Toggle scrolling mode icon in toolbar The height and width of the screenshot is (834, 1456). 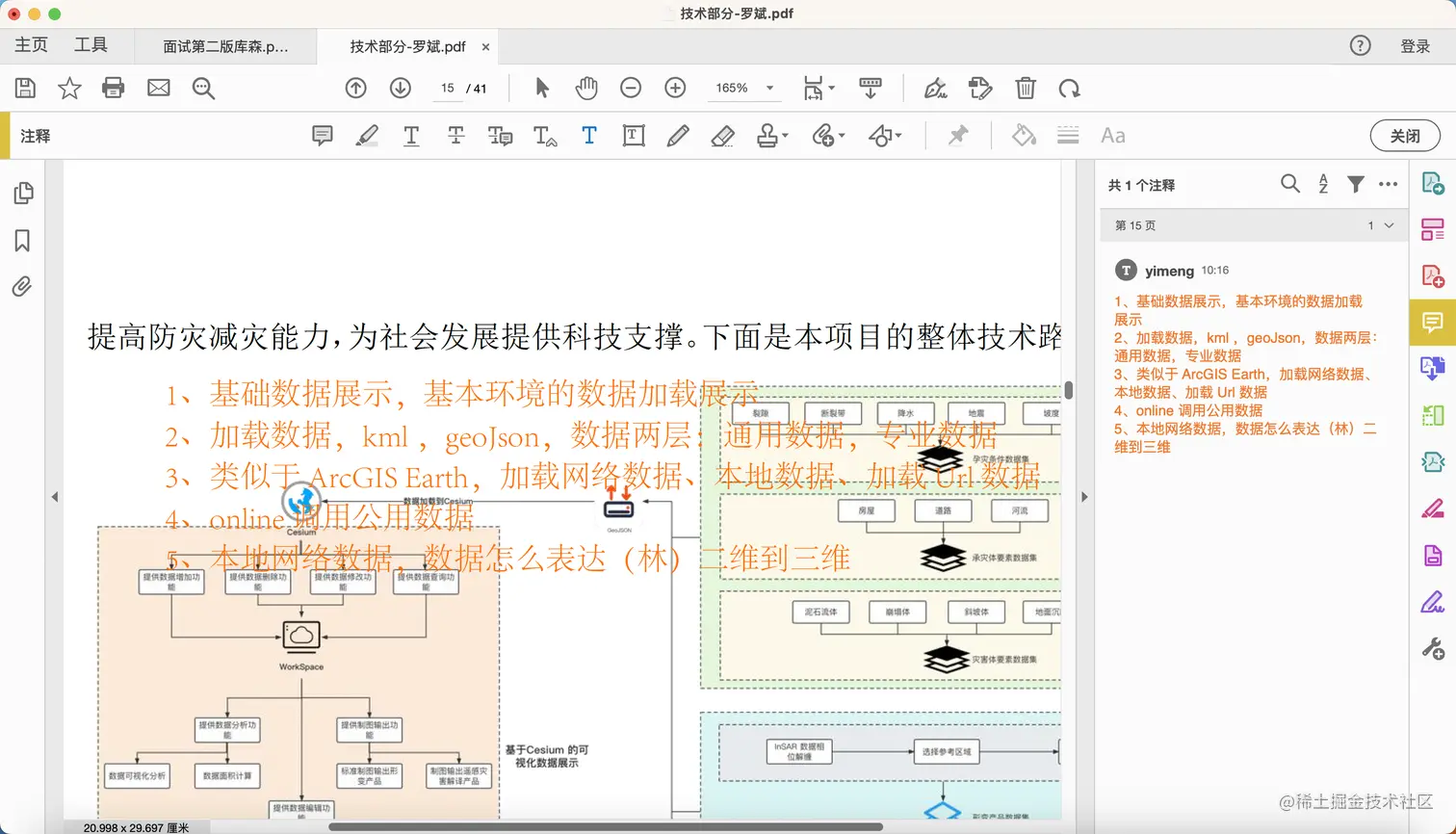click(871, 89)
